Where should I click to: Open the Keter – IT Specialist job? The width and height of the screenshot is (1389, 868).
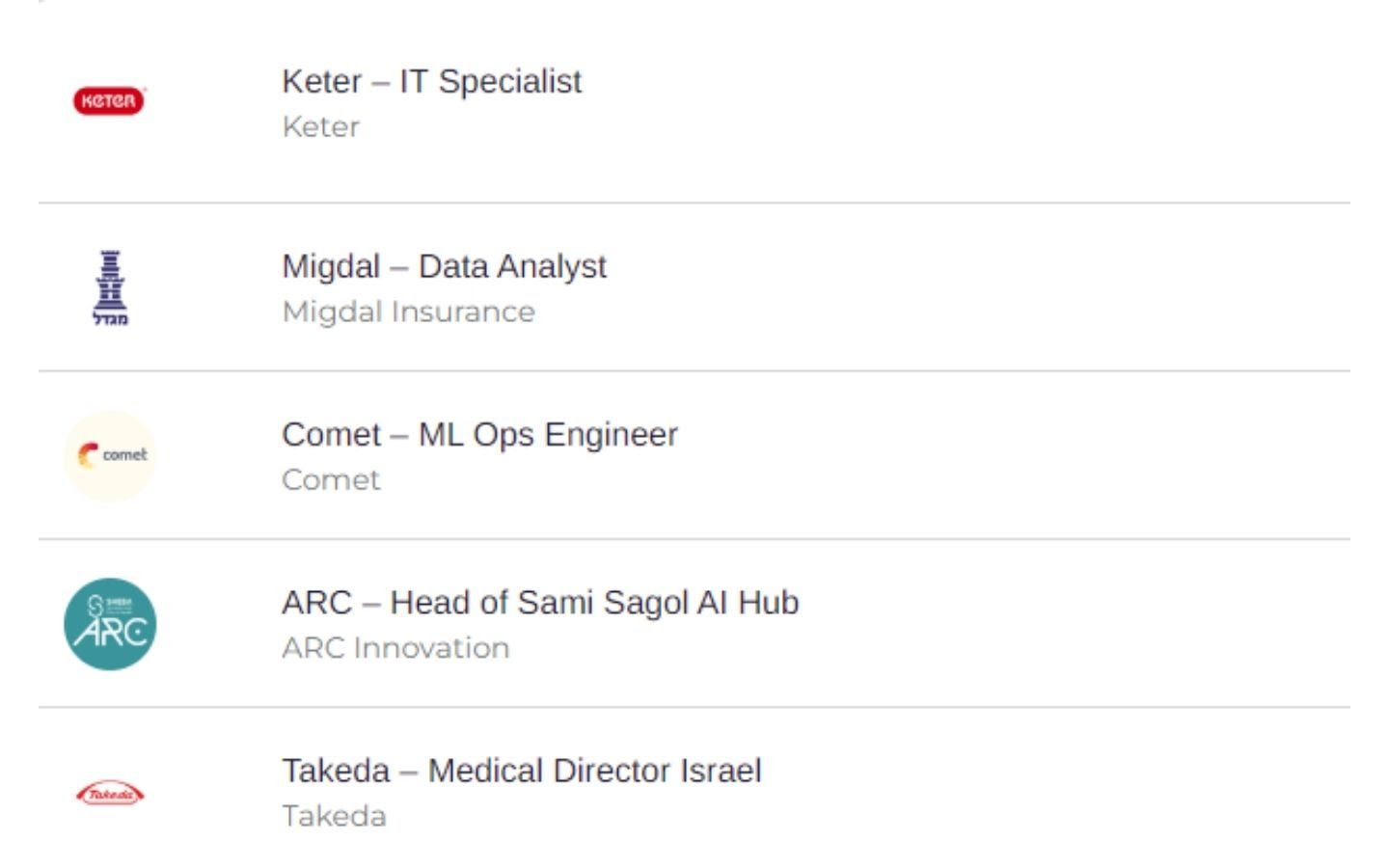(431, 81)
